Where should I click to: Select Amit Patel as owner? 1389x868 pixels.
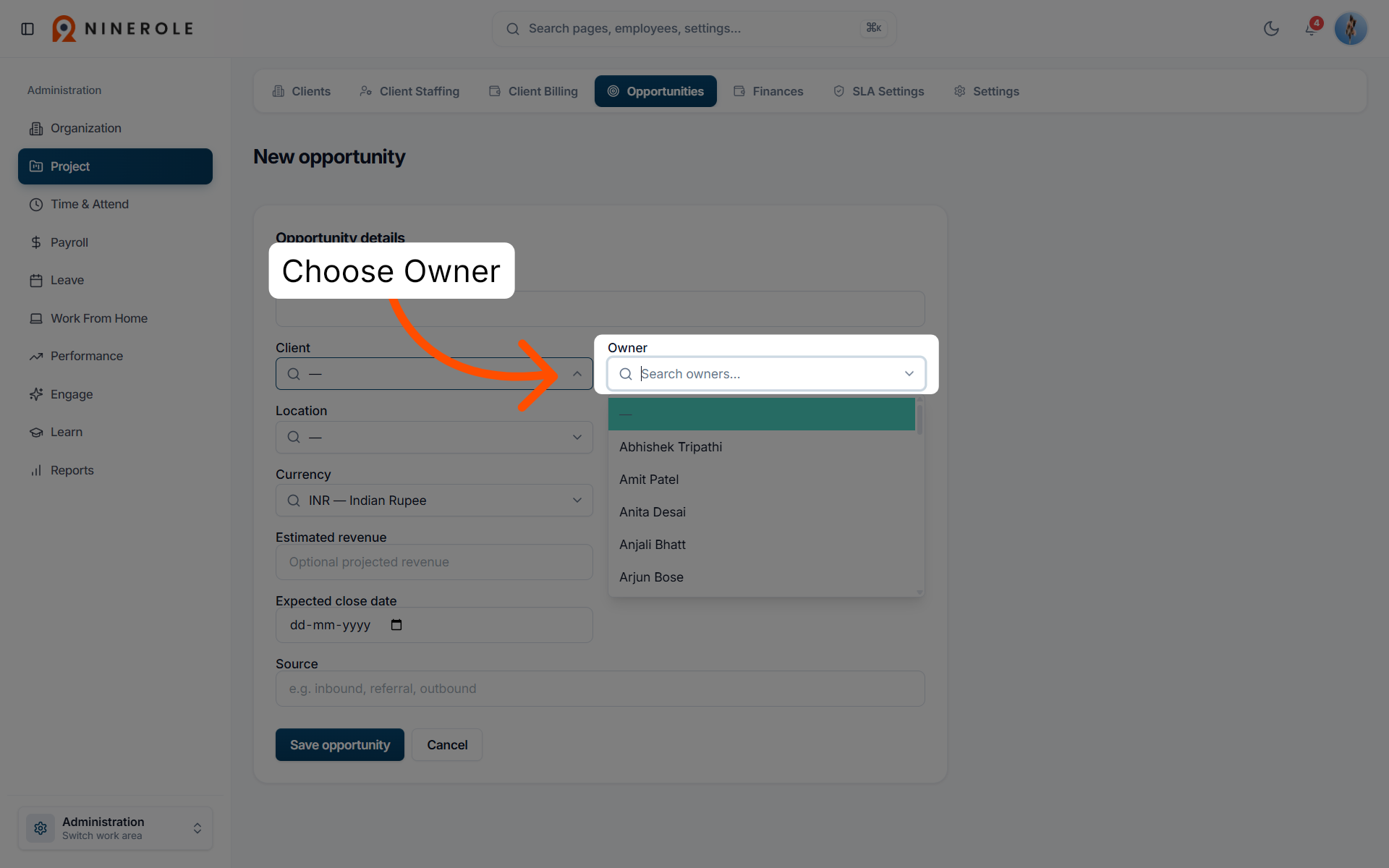pyautogui.click(x=762, y=480)
